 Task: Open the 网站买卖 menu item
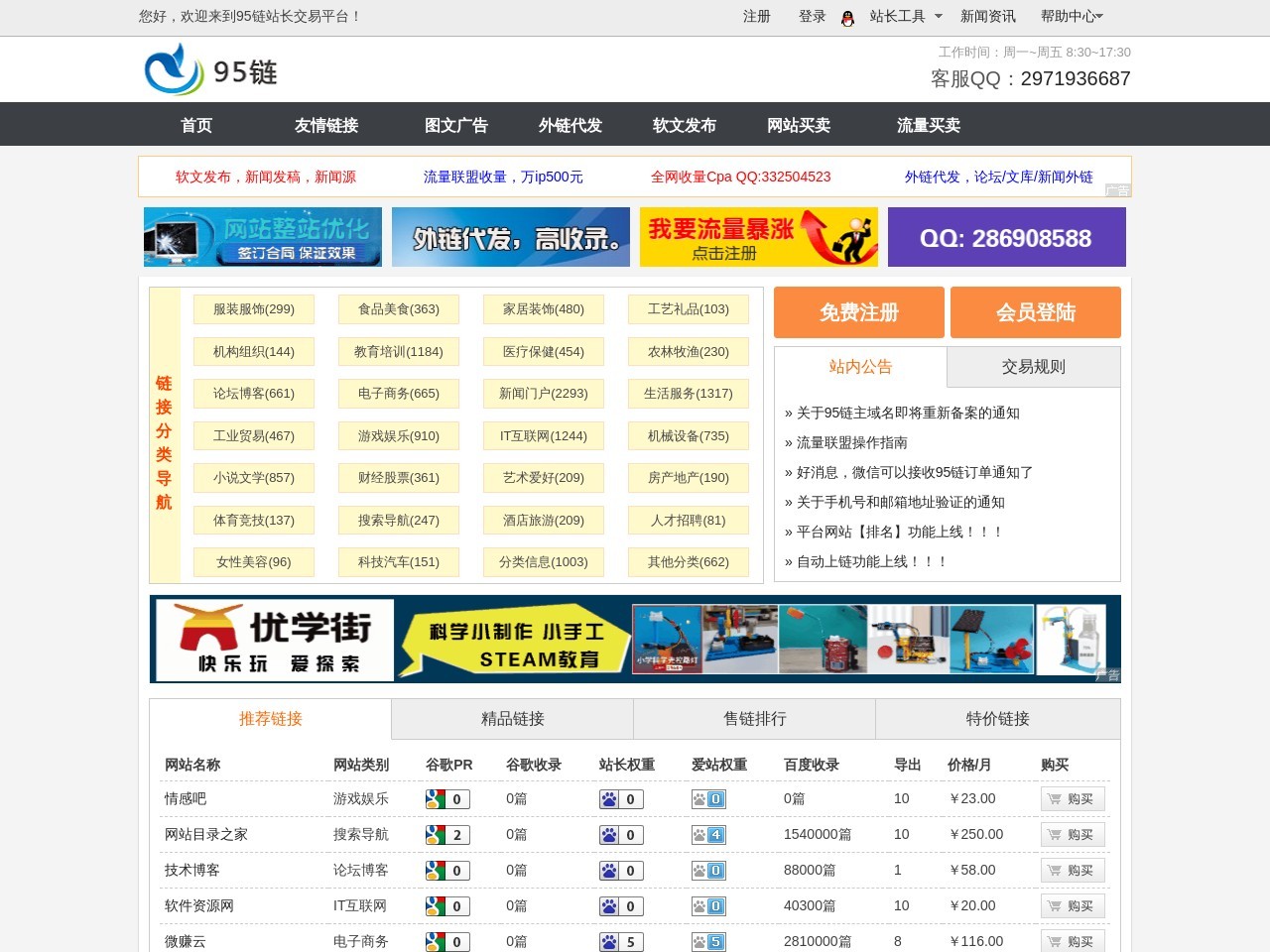(x=798, y=125)
